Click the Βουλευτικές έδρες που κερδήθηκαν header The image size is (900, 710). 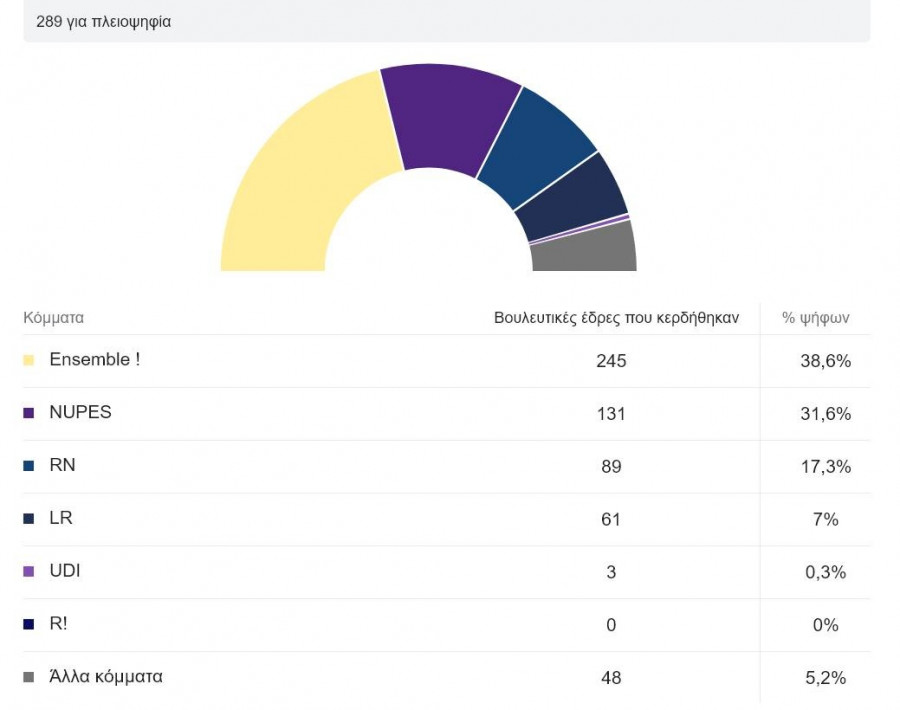616,318
